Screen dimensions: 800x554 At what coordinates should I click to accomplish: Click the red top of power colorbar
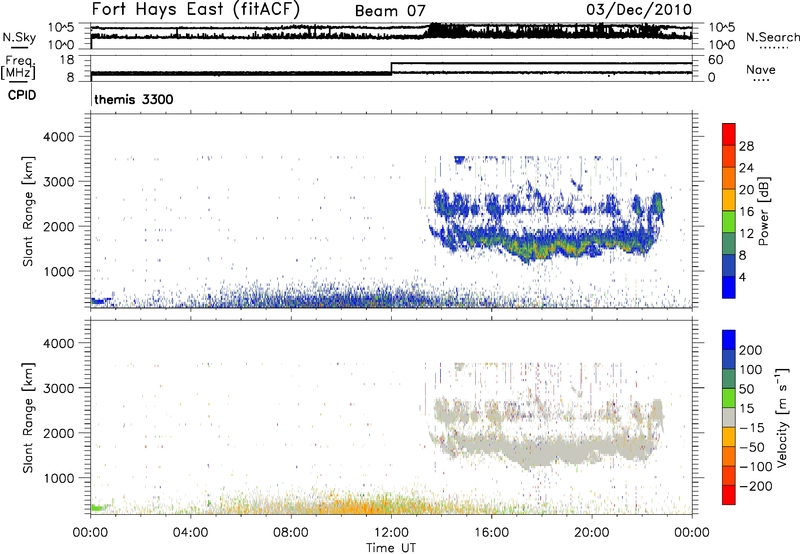coord(729,134)
